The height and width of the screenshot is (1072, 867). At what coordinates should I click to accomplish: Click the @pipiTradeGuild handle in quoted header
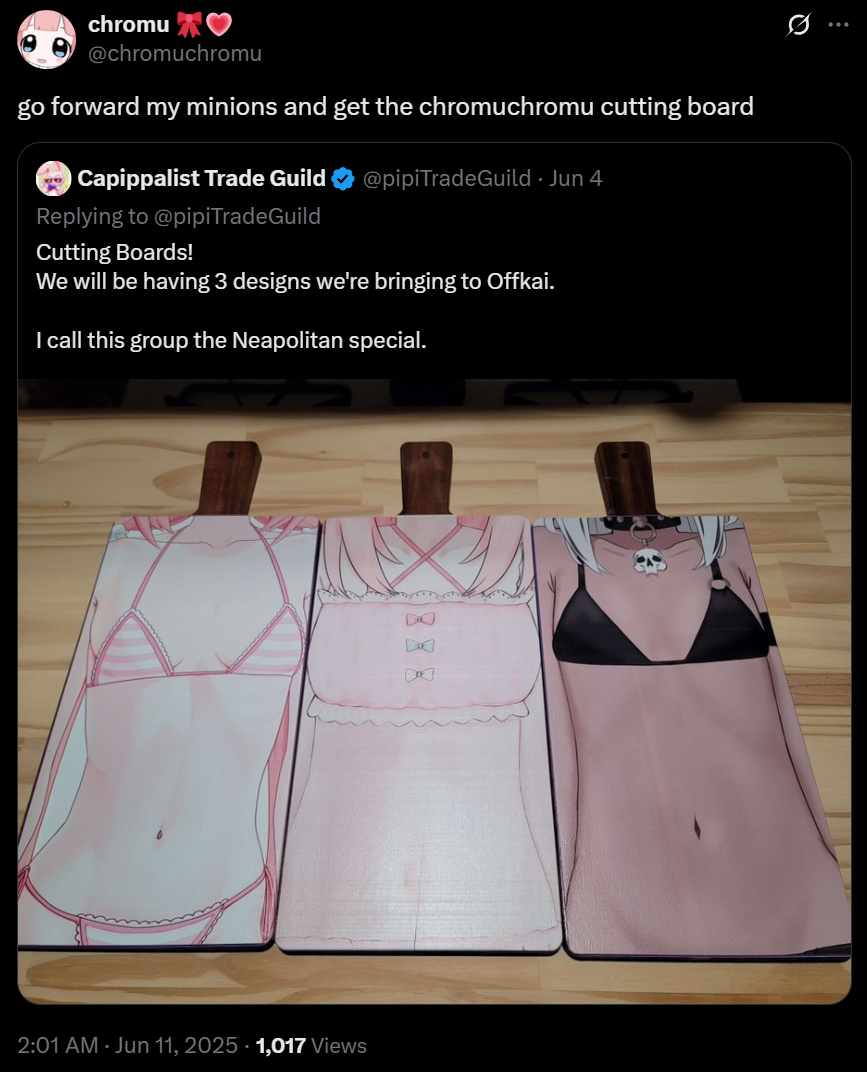tap(446, 178)
